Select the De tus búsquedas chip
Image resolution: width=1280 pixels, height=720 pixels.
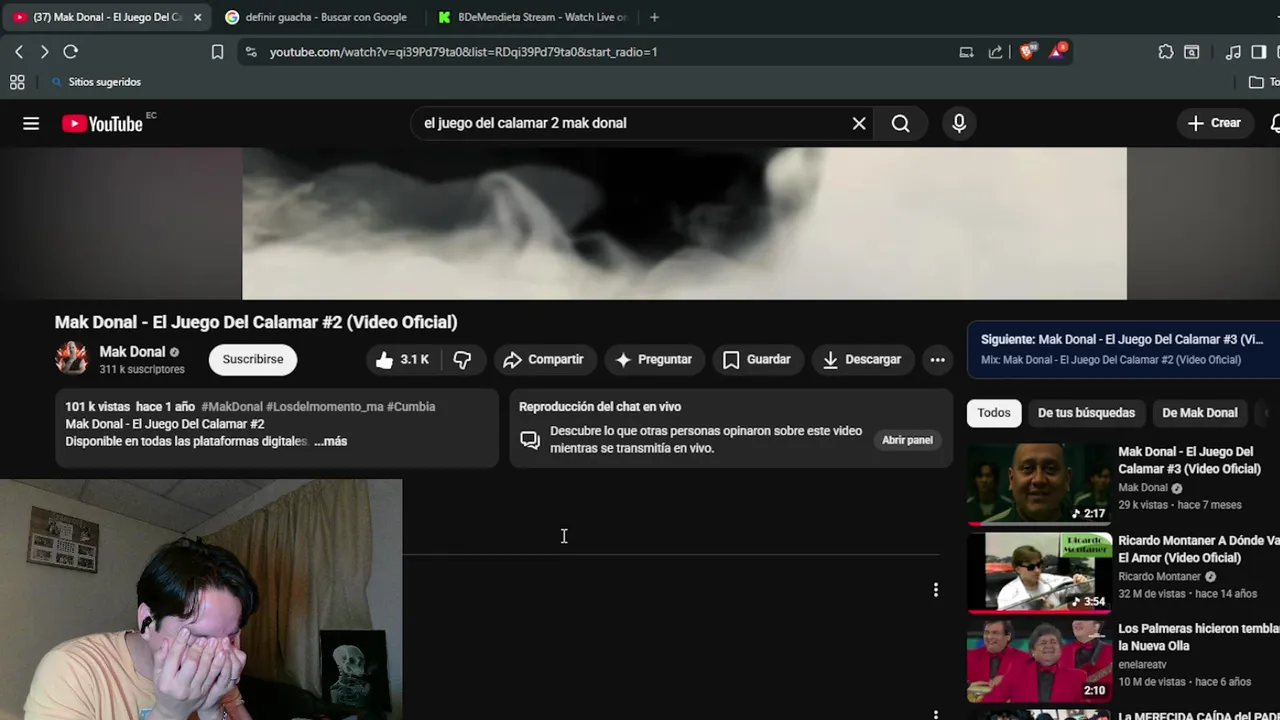(1086, 413)
